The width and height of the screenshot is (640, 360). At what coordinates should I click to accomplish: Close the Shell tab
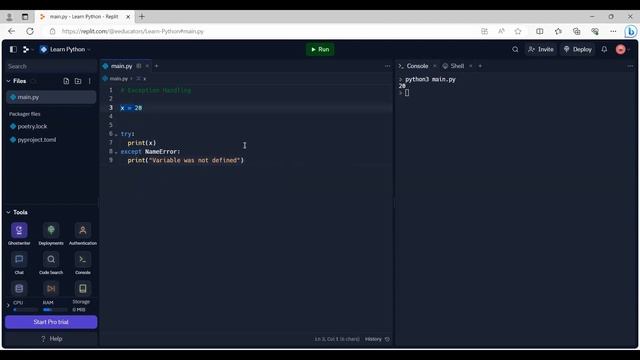coord(471,66)
